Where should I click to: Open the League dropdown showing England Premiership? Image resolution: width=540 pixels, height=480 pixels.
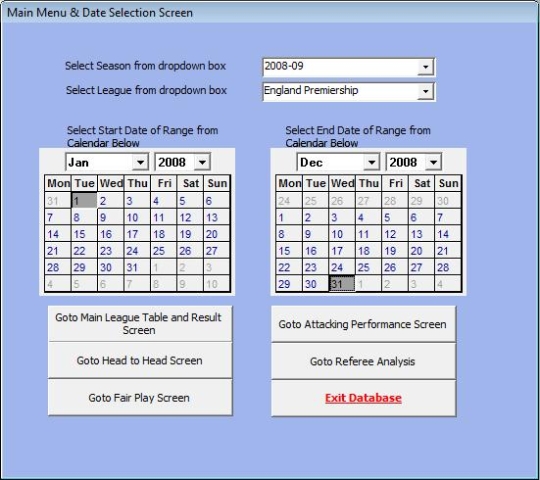point(349,91)
